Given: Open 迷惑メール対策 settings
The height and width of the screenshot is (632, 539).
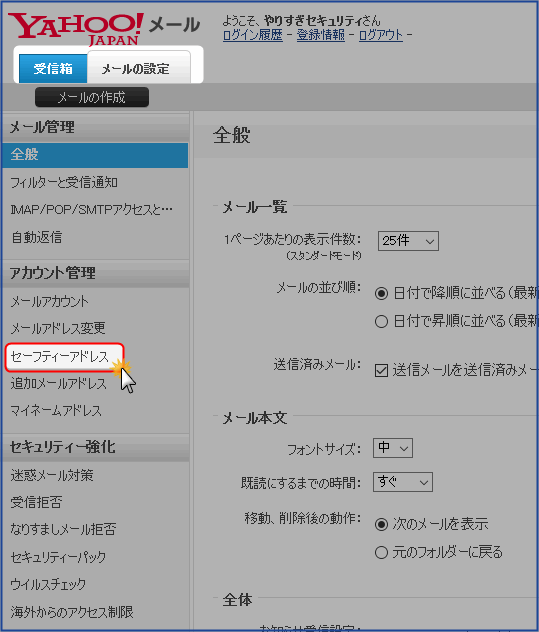Looking at the screenshot, I should (52, 476).
